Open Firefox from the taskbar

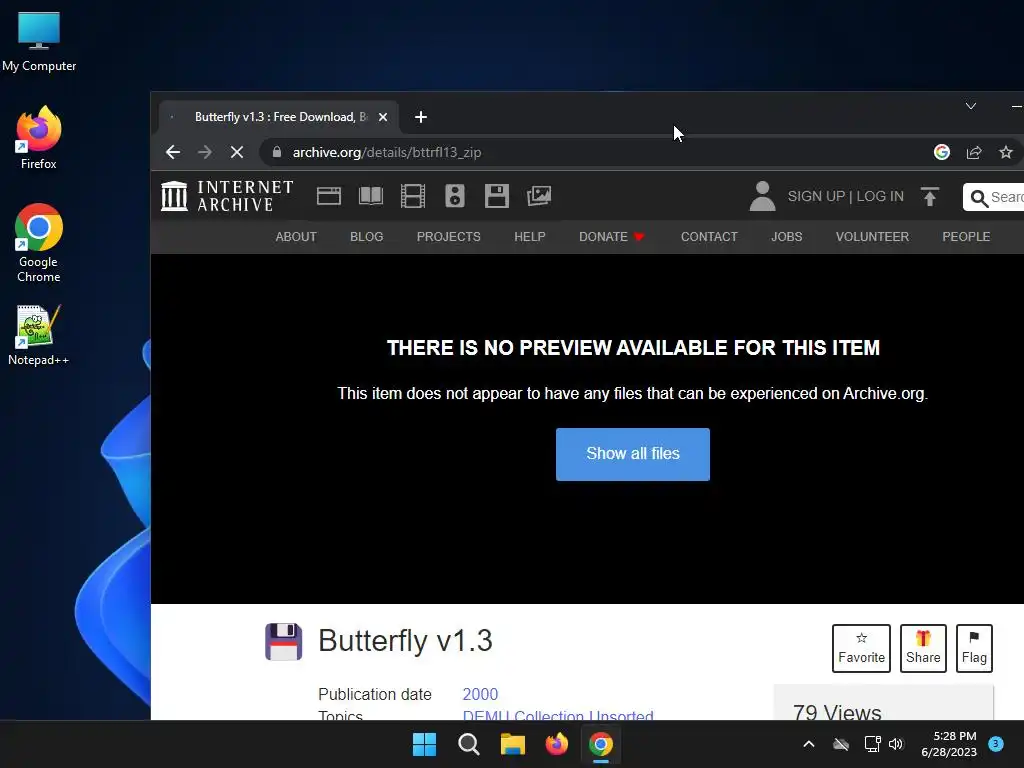[556, 744]
